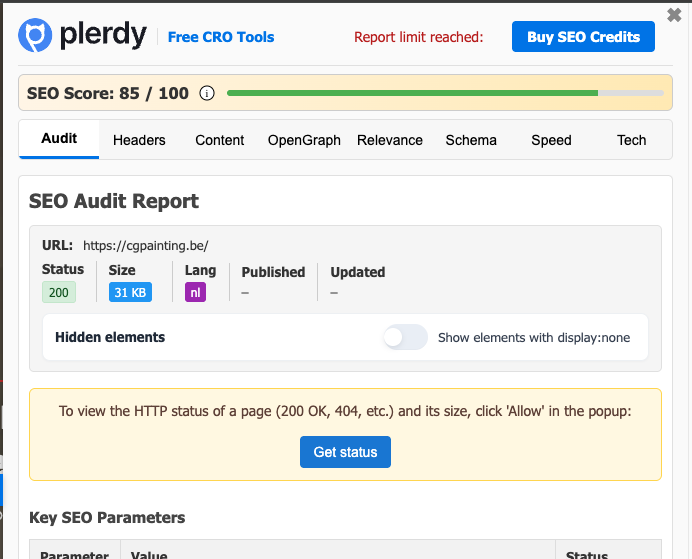Select the OpenGraph tab

tap(304, 140)
